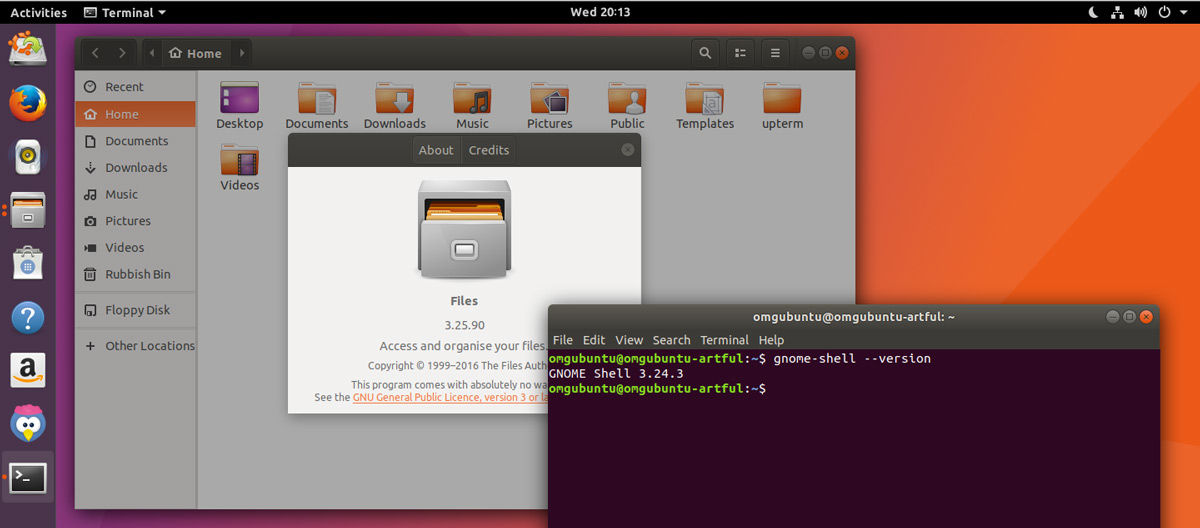Switch to the About tab
This screenshot has height=528, width=1200.
click(436, 150)
